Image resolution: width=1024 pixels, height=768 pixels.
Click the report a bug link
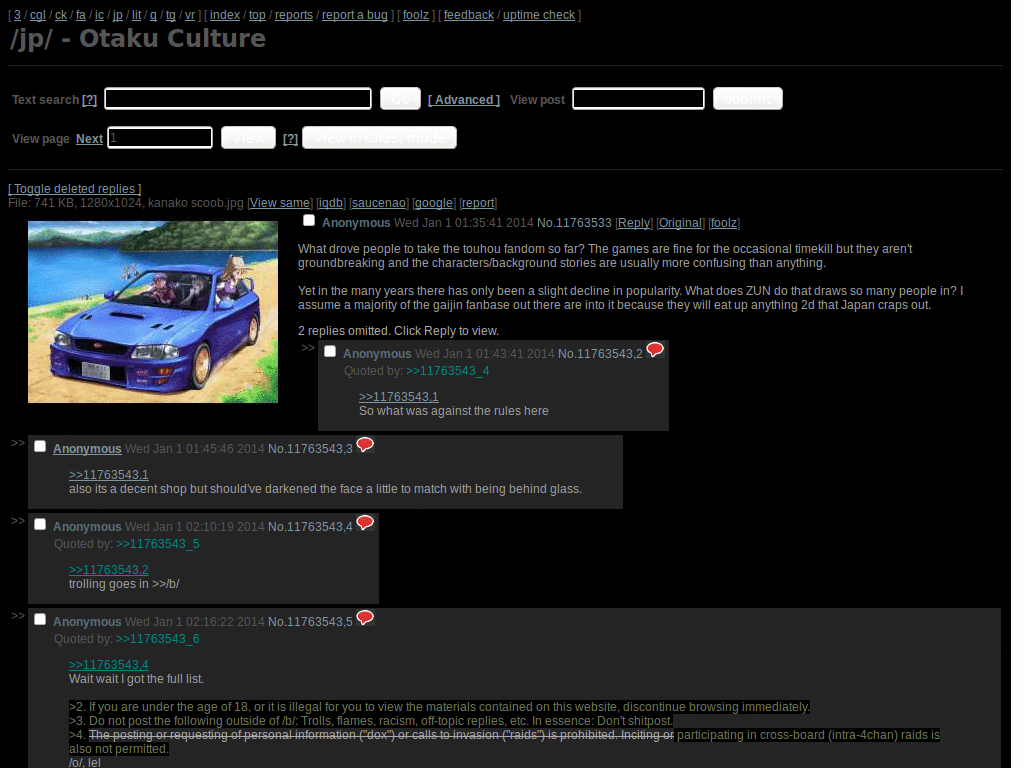pyautogui.click(x=355, y=15)
